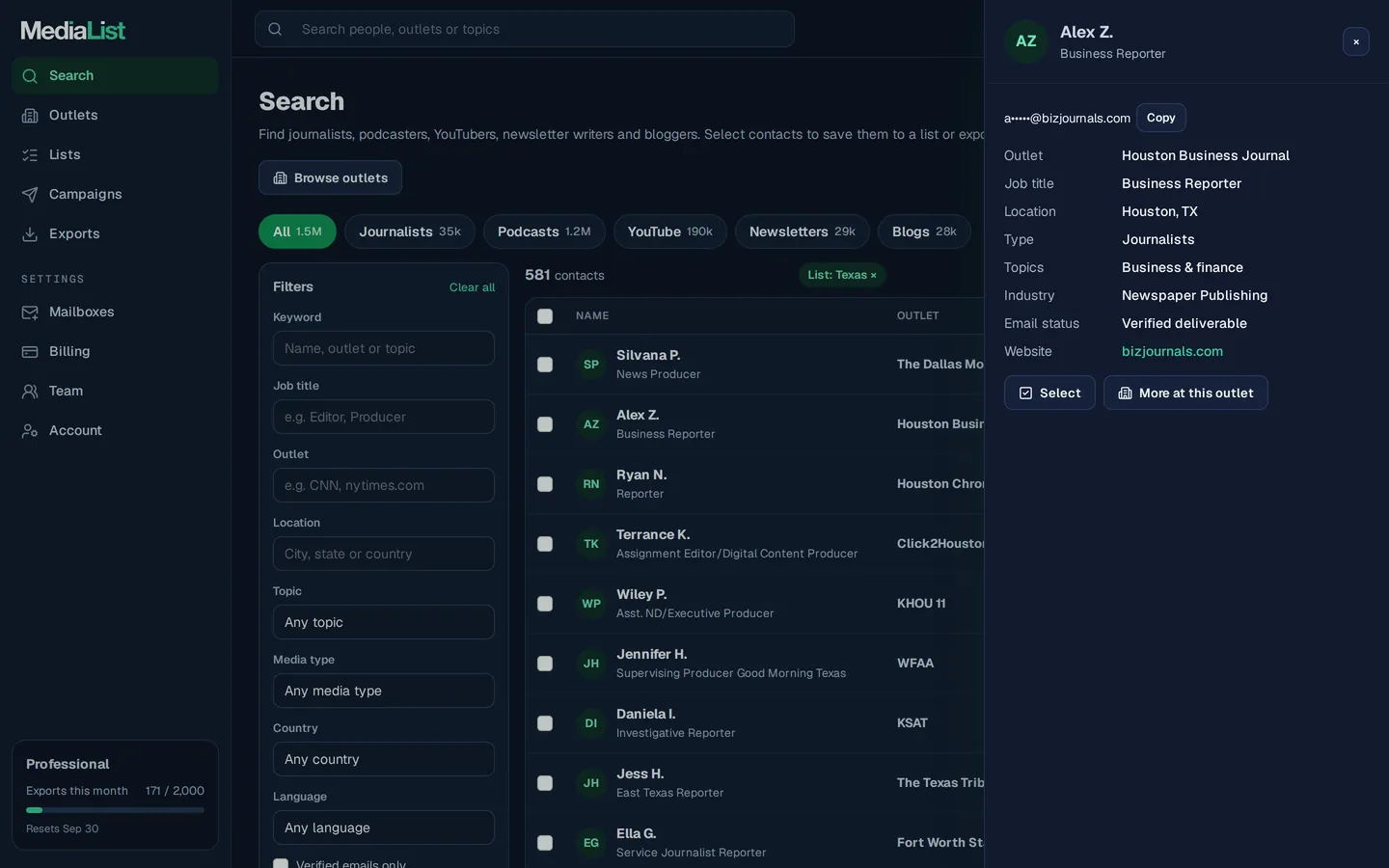Image resolution: width=1389 pixels, height=868 pixels.
Task: Open the Exports download icon
Action: tap(30, 234)
